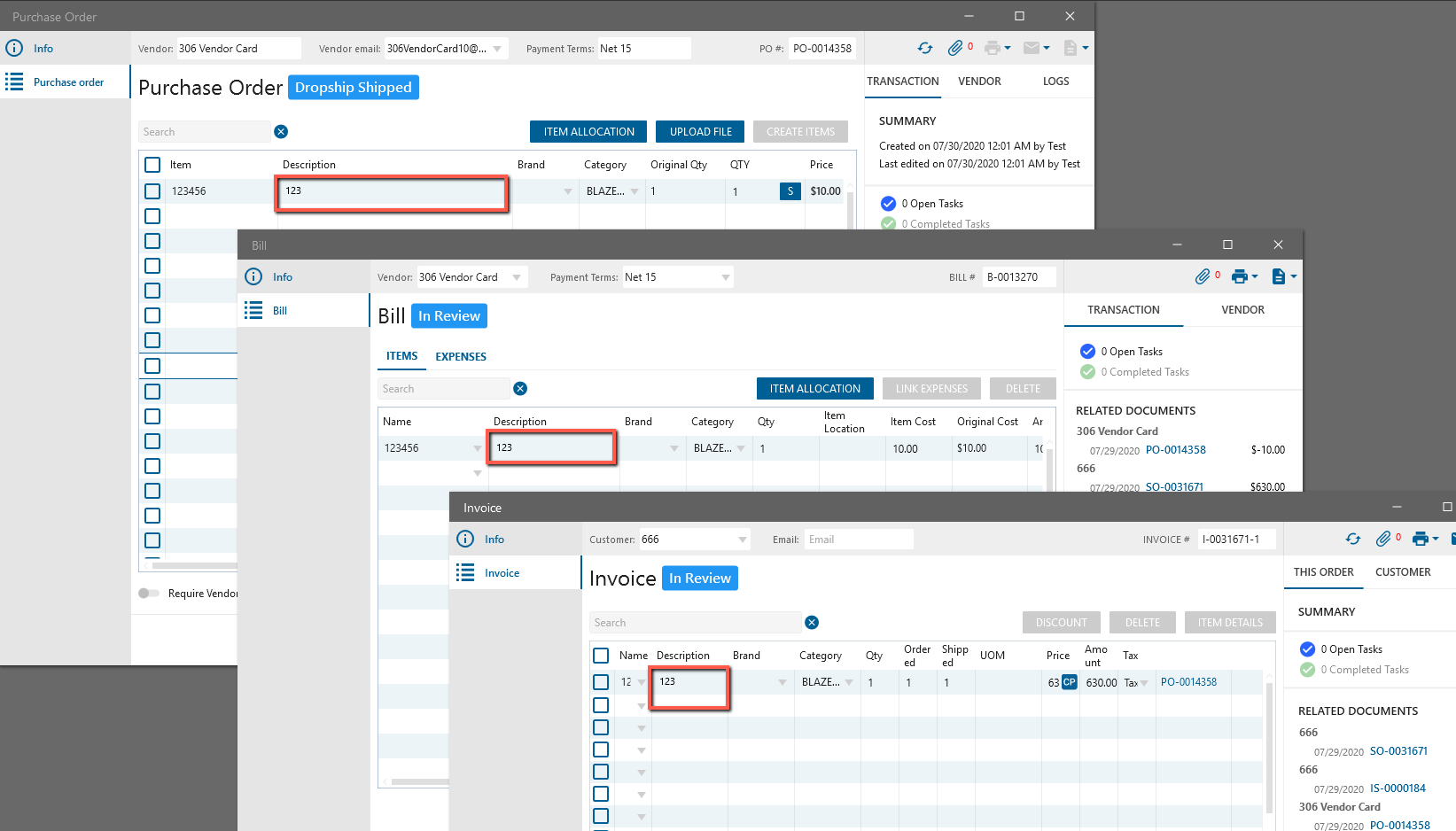Screen dimensions: 1456x831
Task: Clear the Purchase Order search box
Action: [281, 132]
